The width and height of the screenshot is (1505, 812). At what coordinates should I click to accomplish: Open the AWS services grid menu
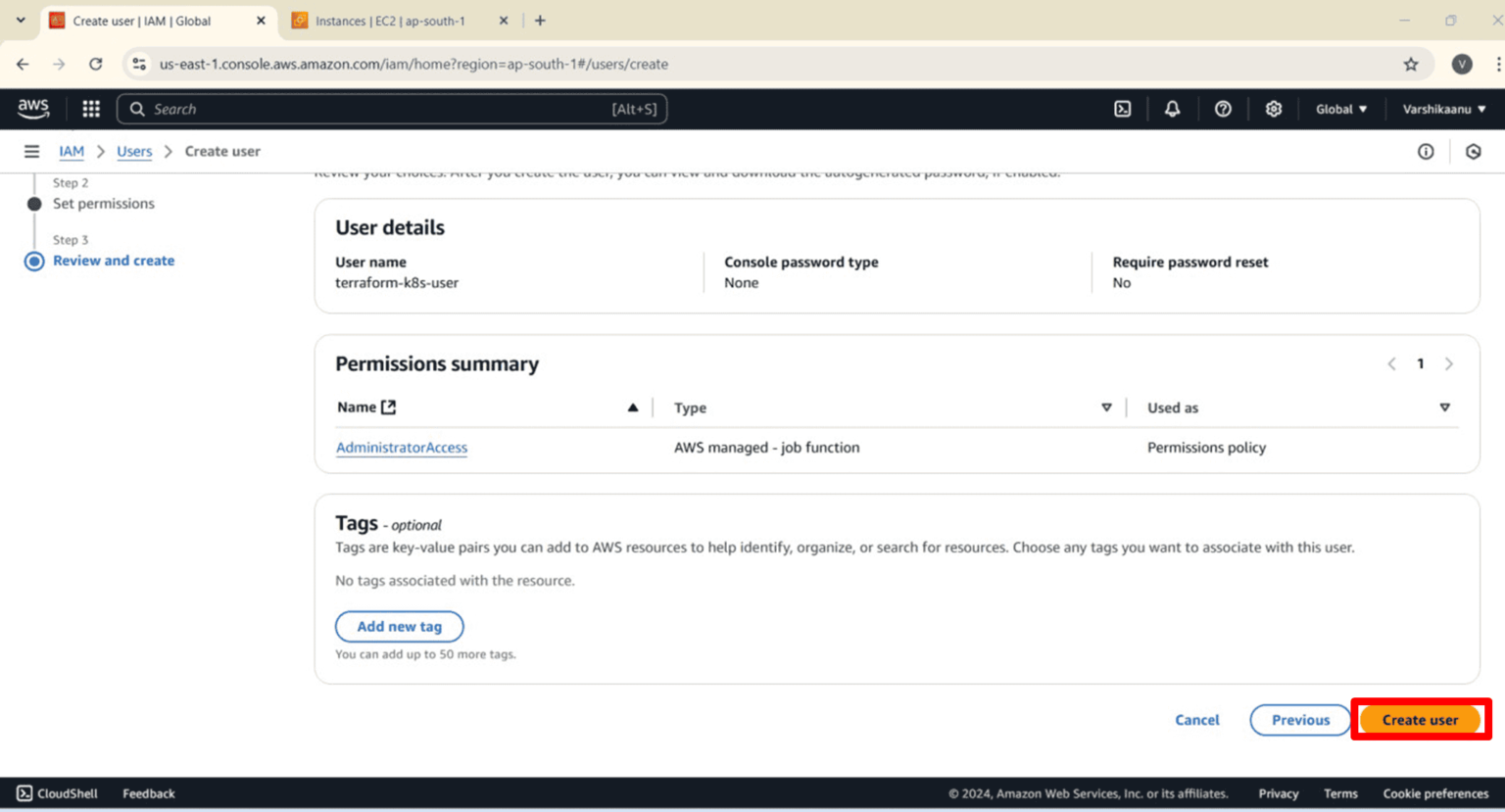pyautogui.click(x=91, y=109)
